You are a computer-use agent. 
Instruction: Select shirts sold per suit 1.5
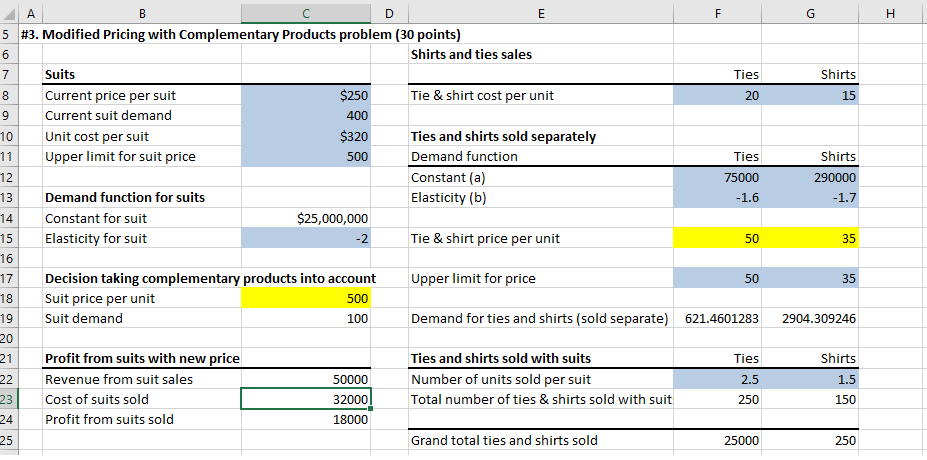pyautogui.click(x=810, y=380)
